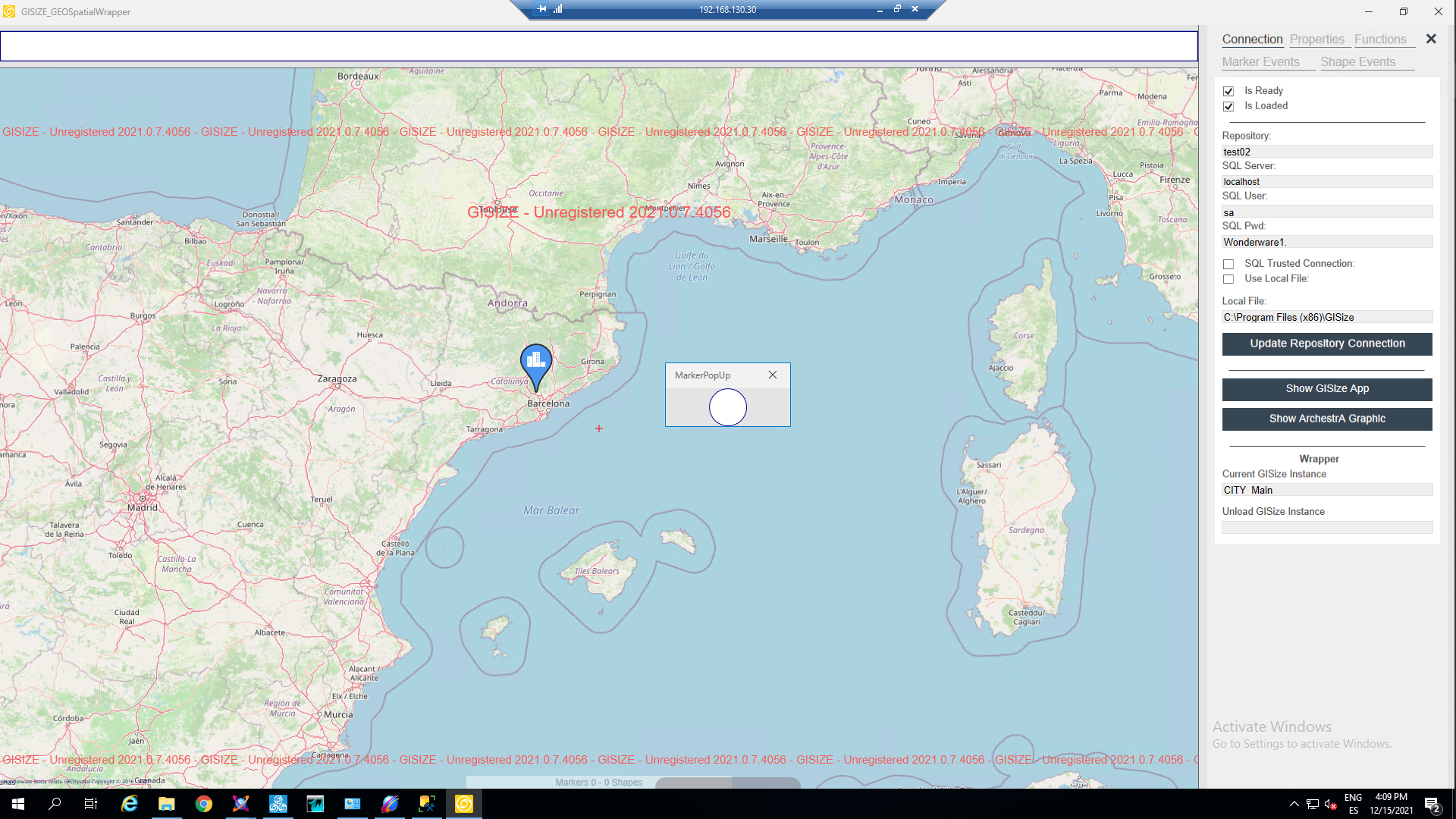This screenshot has width=1456, height=819.
Task: Open Google Chrome from the taskbar
Action: [203, 804]
